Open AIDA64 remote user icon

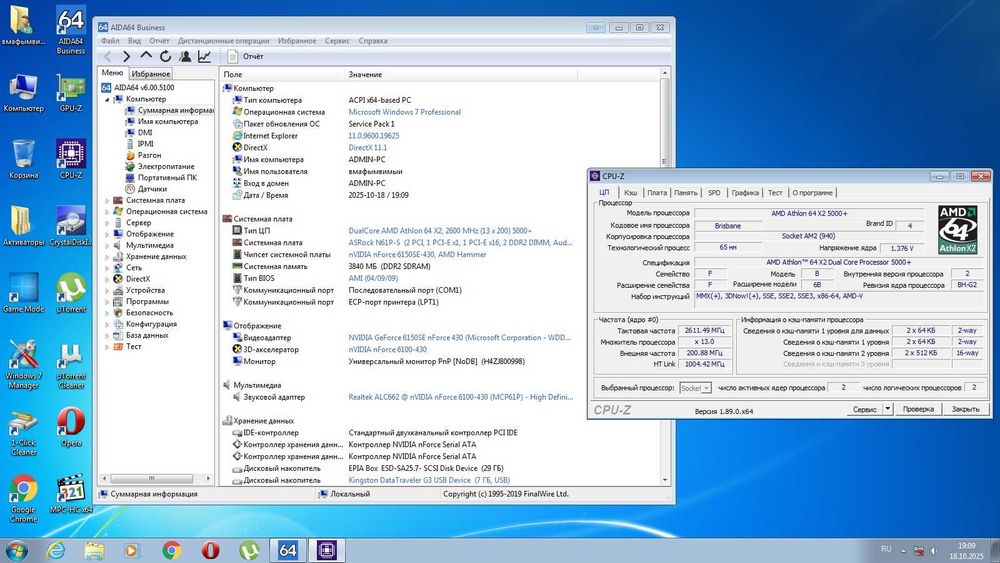click(x=185, y=57)
